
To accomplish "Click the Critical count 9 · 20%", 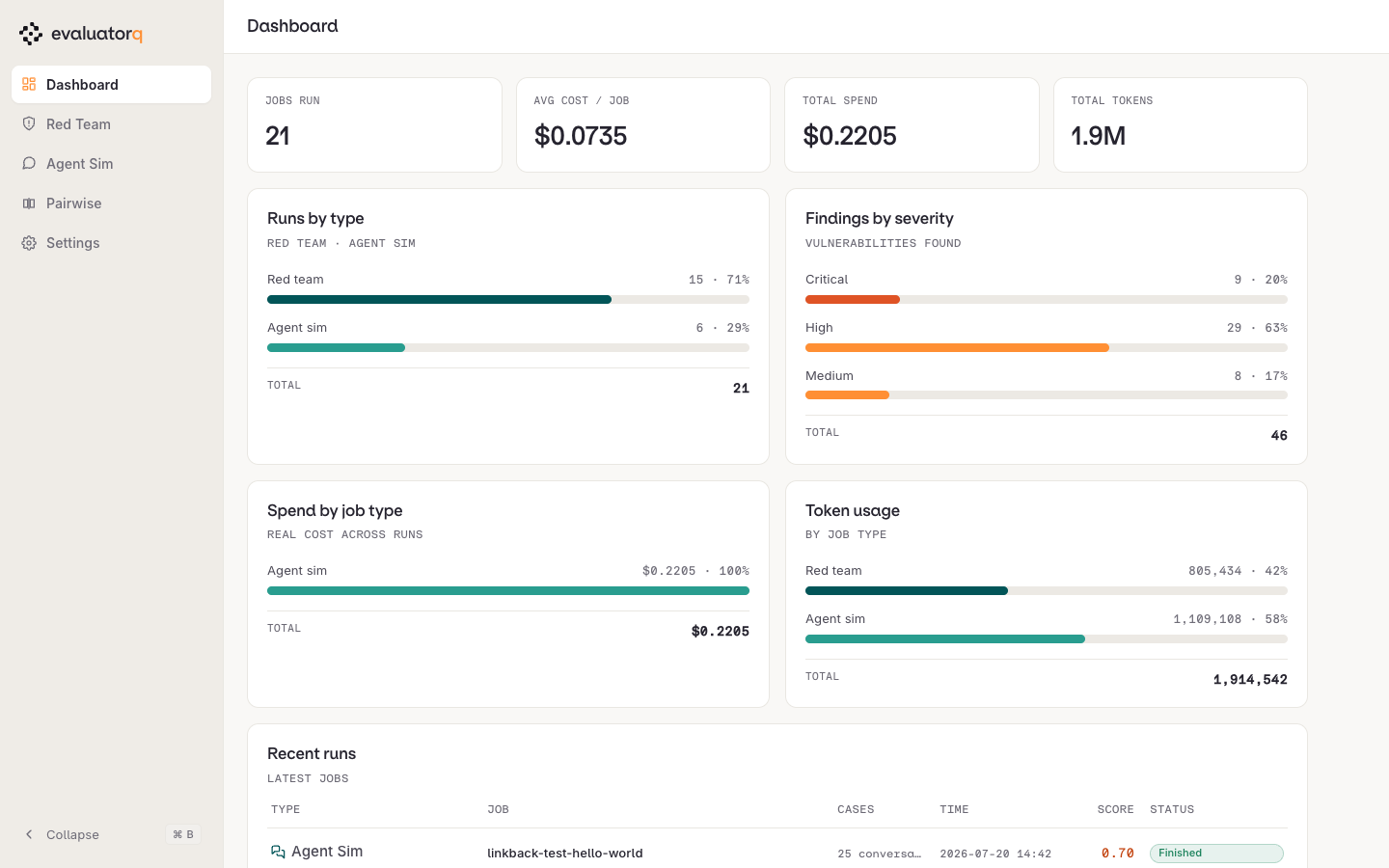I will pos(1261,280).
